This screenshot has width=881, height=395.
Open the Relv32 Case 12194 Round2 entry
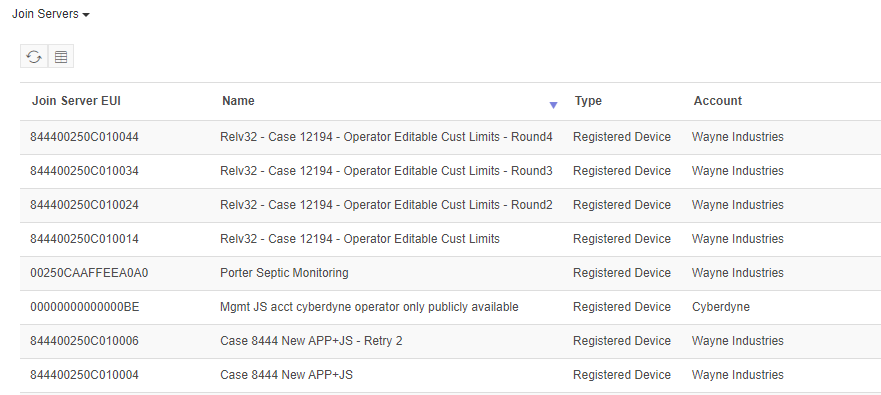(x=387, y=205)
